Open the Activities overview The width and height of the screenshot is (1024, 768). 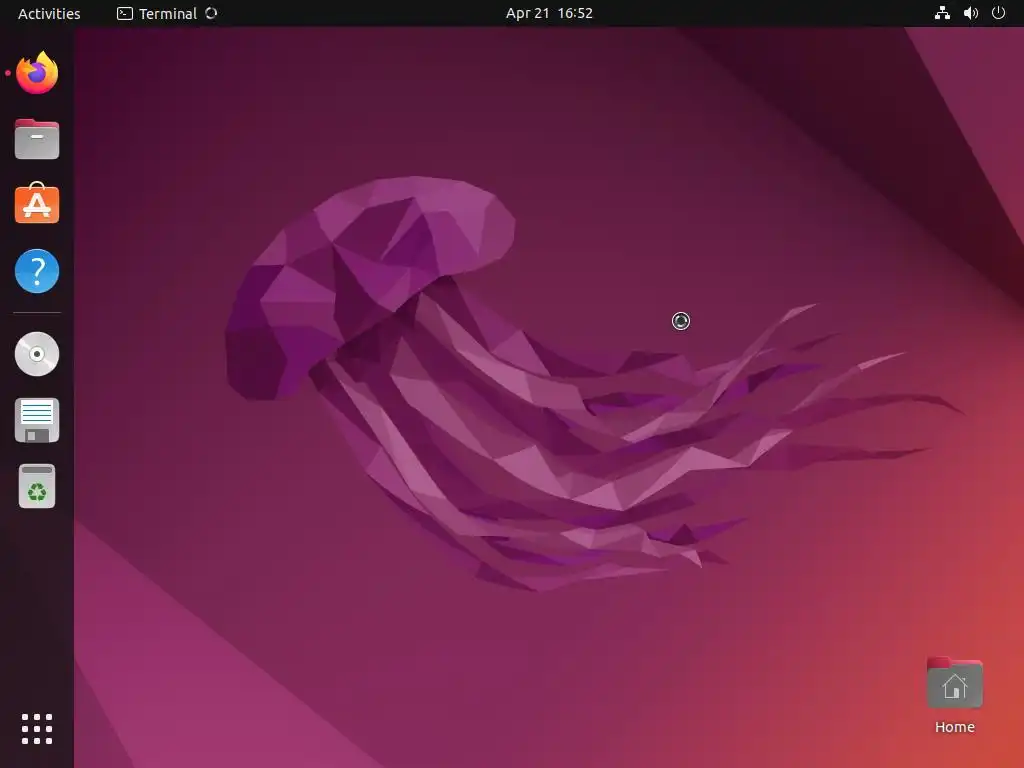coord(49,13)
